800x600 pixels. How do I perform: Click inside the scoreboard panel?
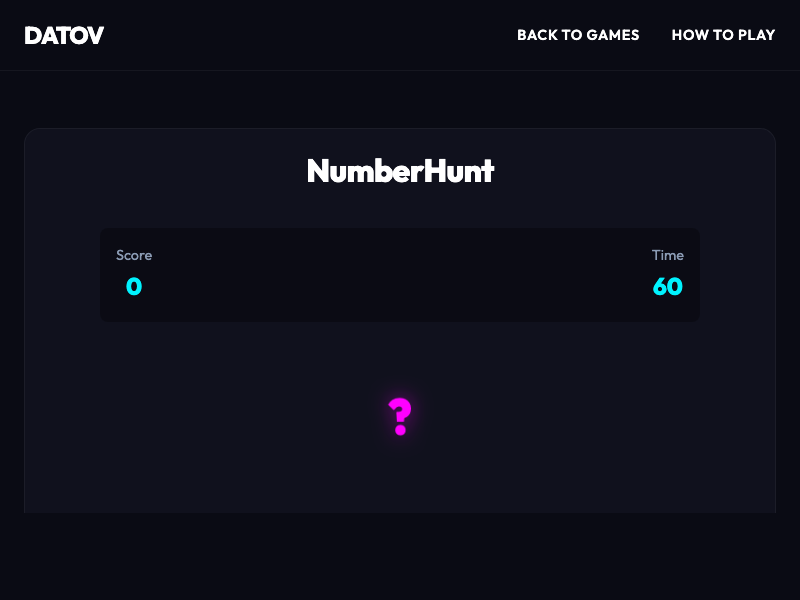coord(400,274)
